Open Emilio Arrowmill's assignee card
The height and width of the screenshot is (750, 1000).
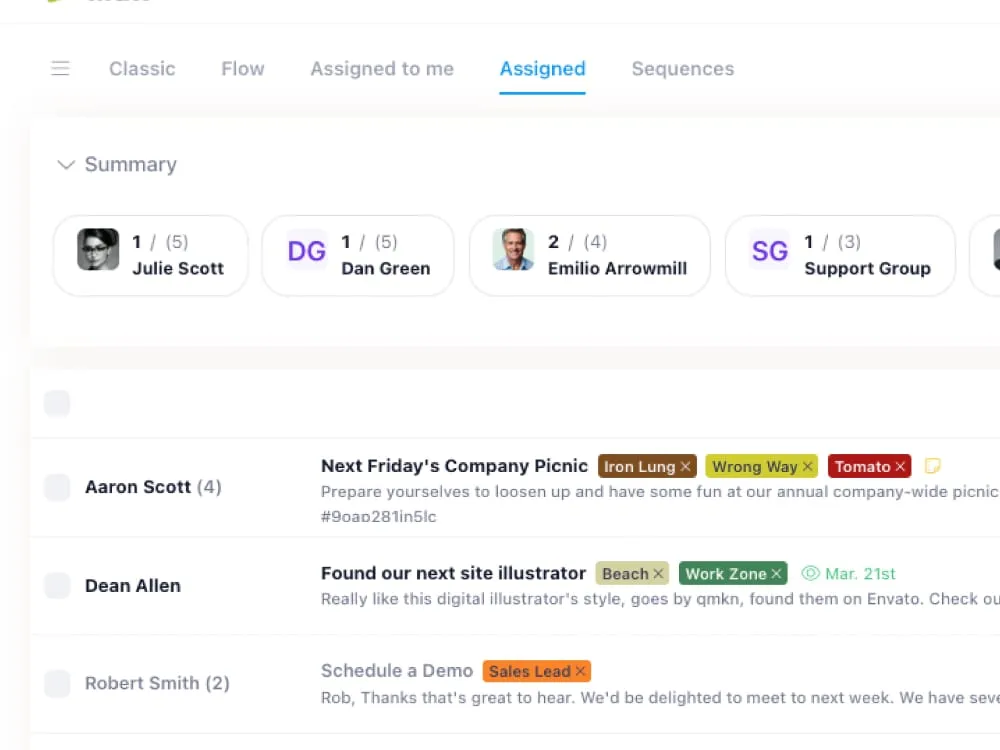coord(590,255)
